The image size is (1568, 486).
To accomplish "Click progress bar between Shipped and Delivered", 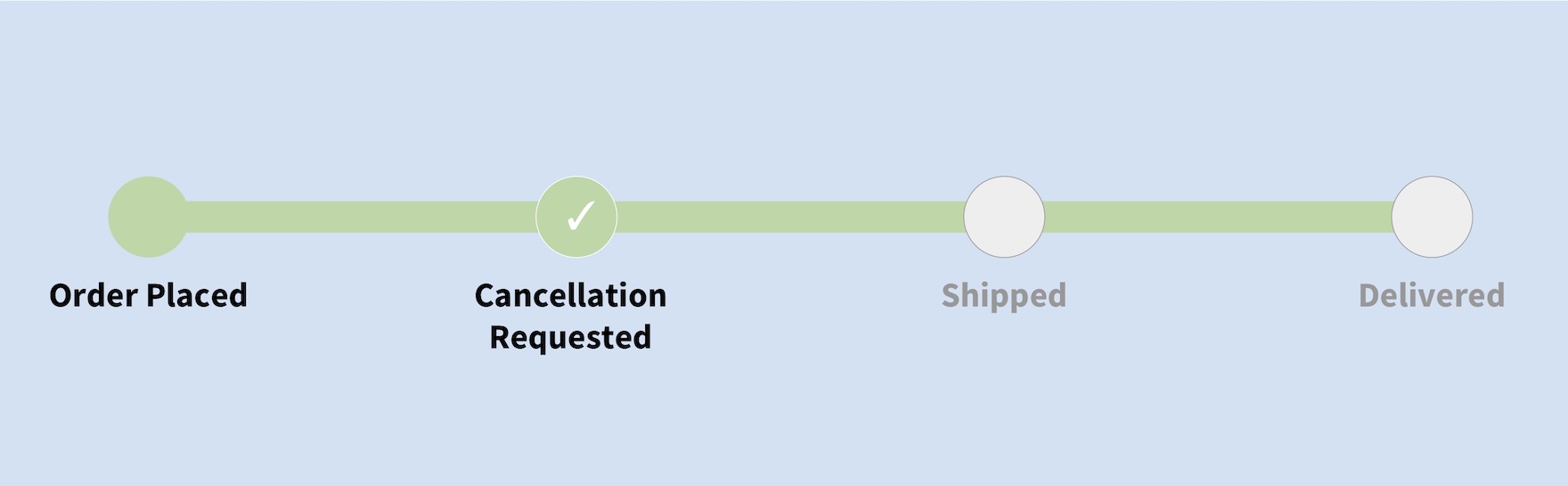I will tap(1218, 217).
